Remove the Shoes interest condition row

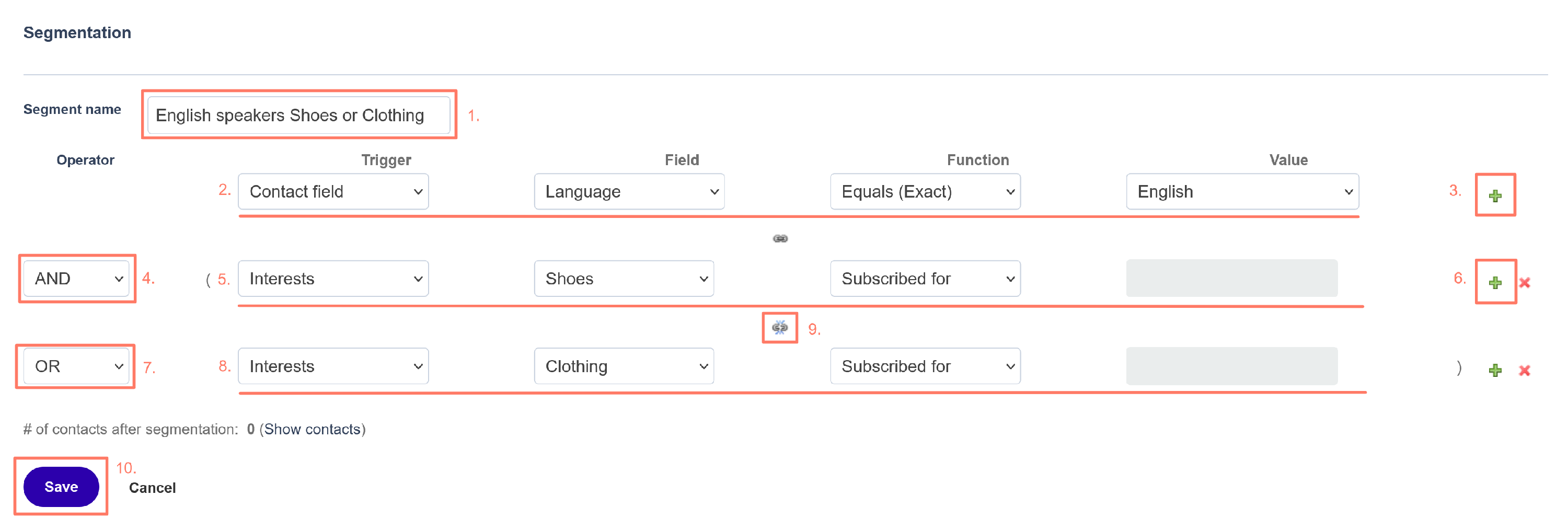click(x=1524, y=282)
